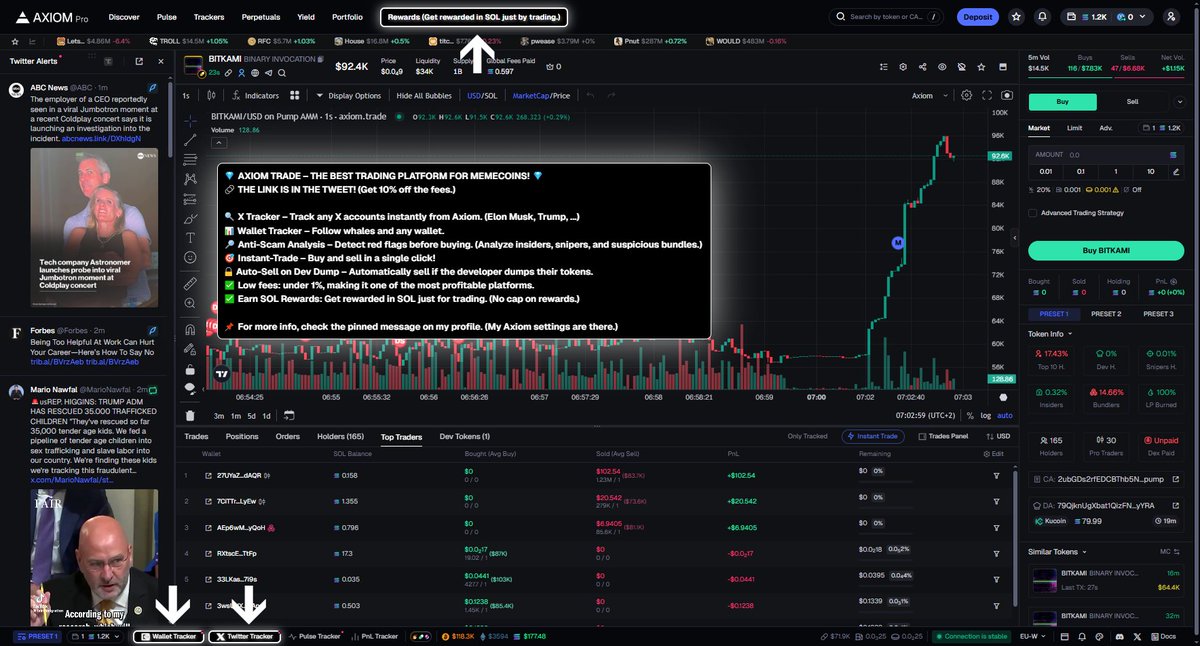This screenshot has height=646, width=1200.
Task: Change candlestick chart type icon
Action: 211,96
